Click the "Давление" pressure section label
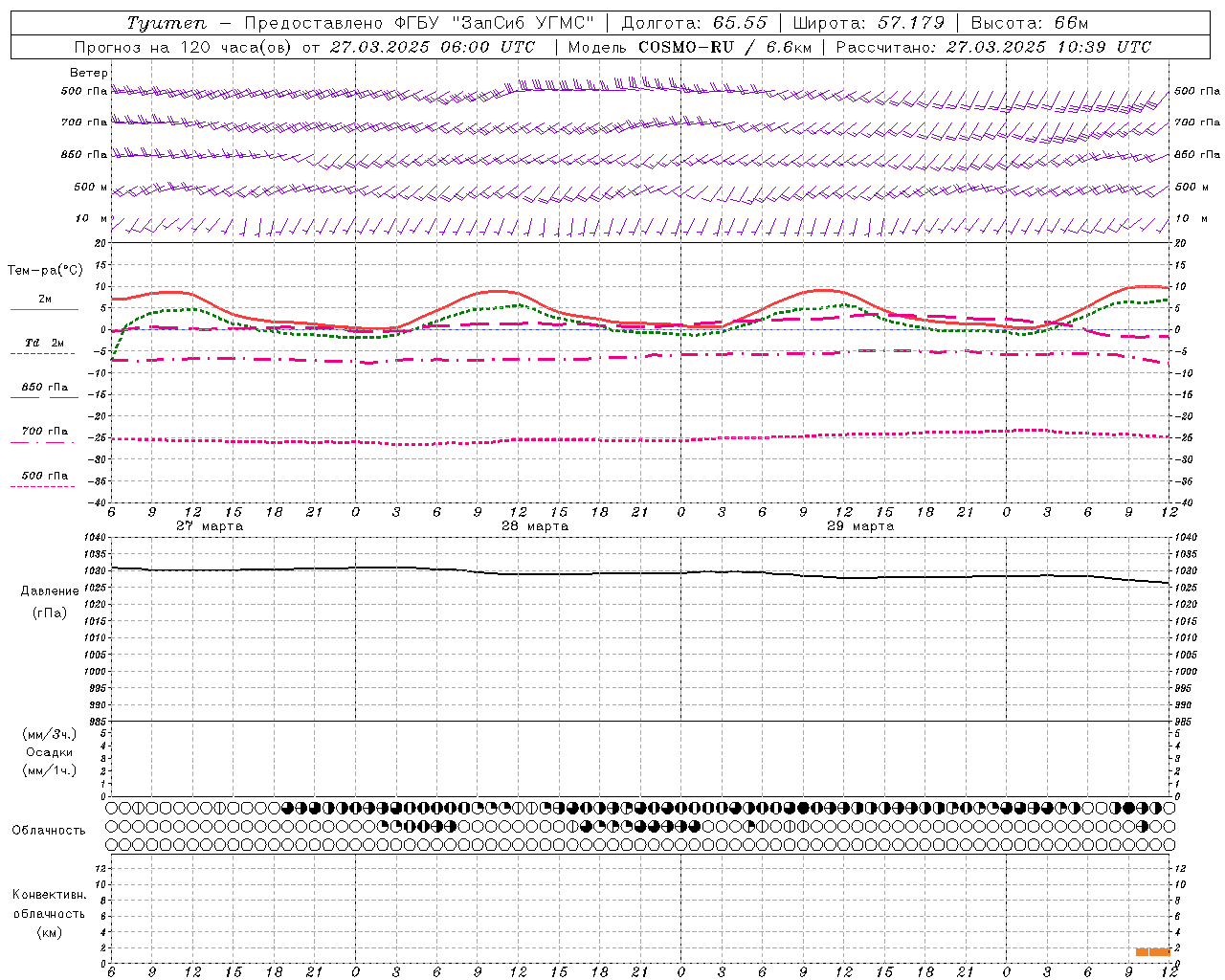Screen dimensions: 1225x980 pos(50,591)
